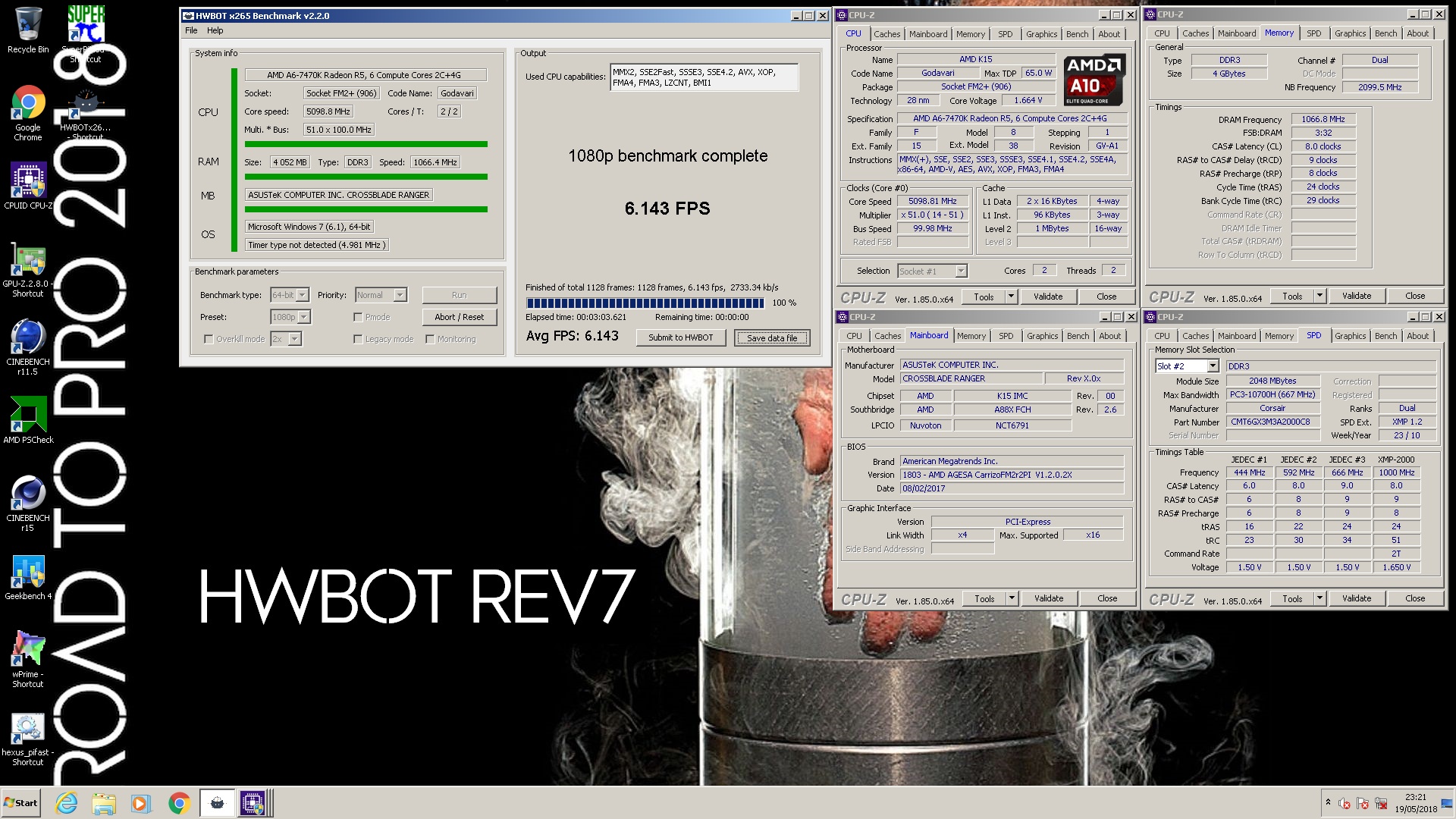Open Windows Media Player from the taskbar

141,803
